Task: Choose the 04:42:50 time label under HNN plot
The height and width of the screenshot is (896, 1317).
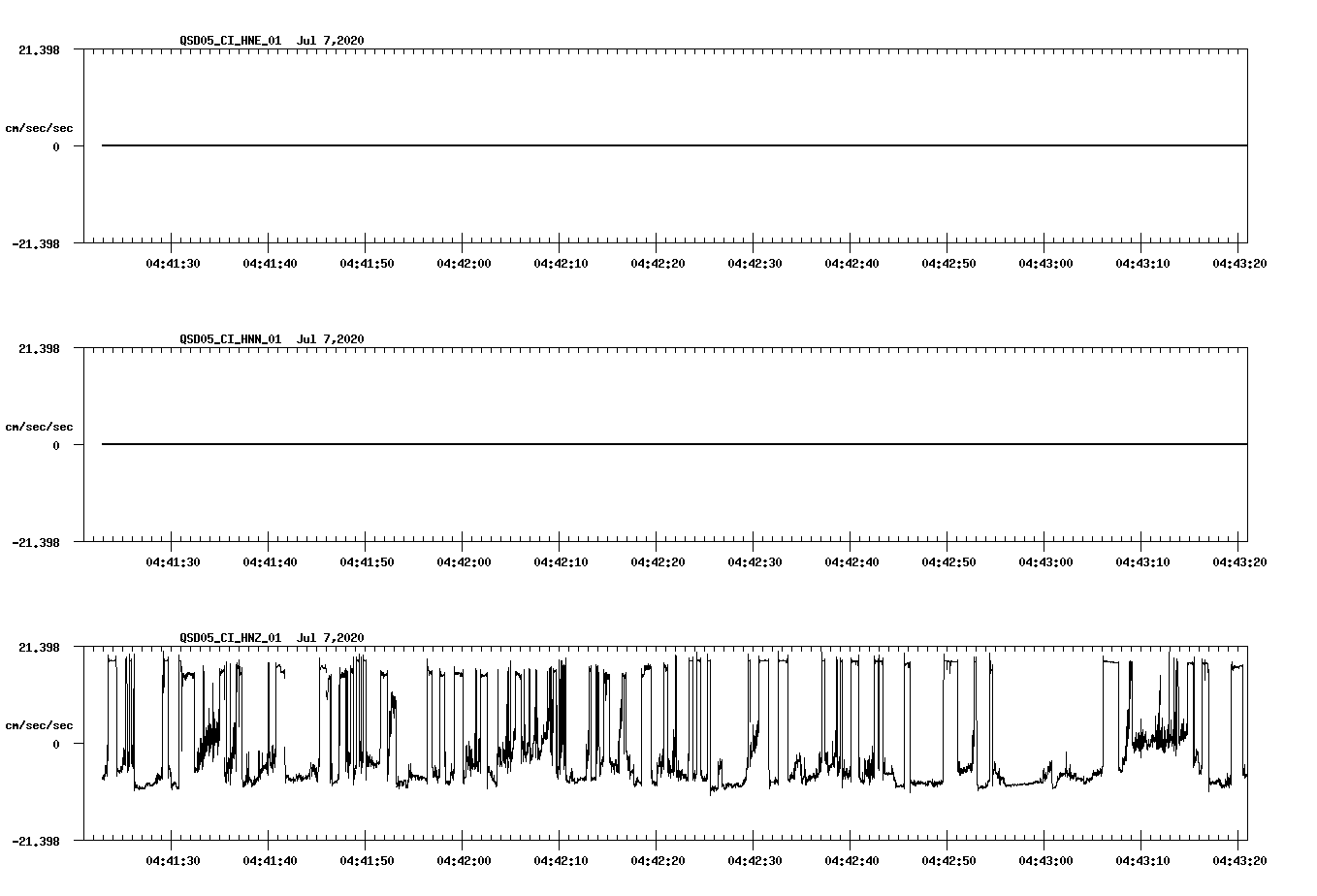Action: pyautogui.click(x=948, y=561)
